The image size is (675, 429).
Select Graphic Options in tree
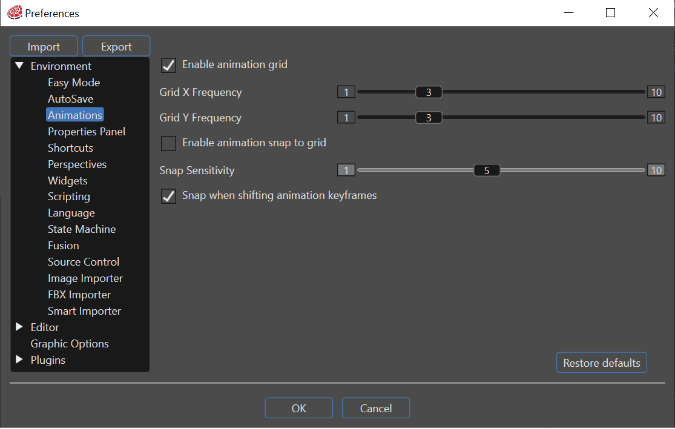click(x=69, y=344)
